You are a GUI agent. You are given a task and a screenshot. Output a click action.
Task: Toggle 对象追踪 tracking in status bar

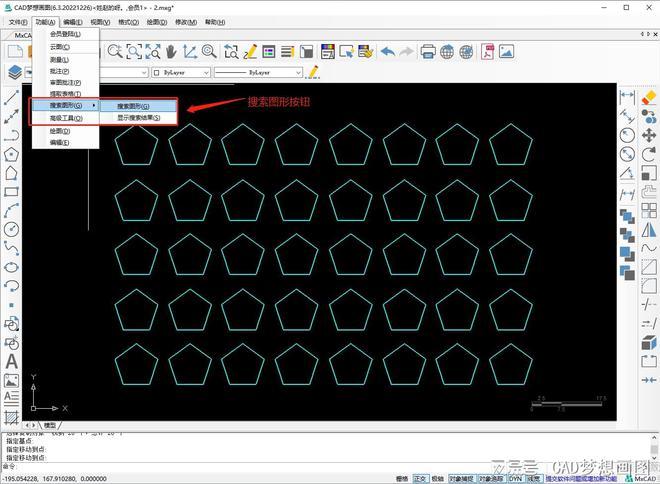[x=491, y=479]
